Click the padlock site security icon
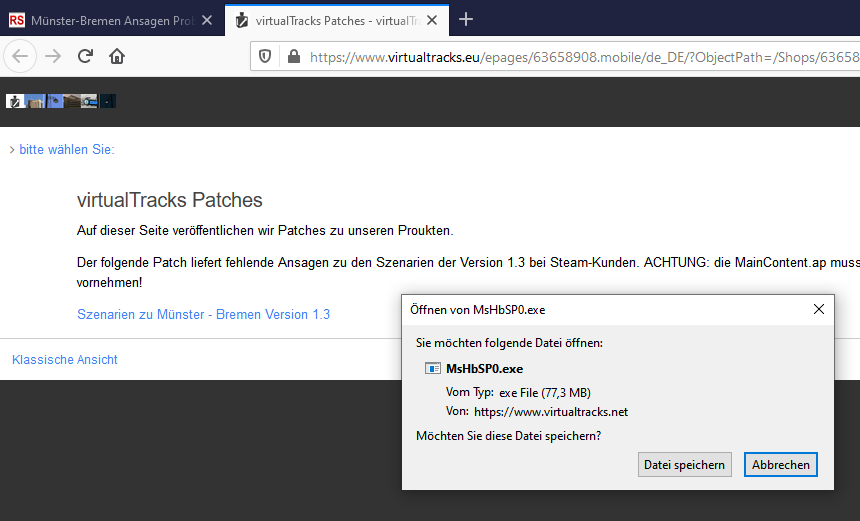This screenshot has width=860, height=521. point(293,57)
